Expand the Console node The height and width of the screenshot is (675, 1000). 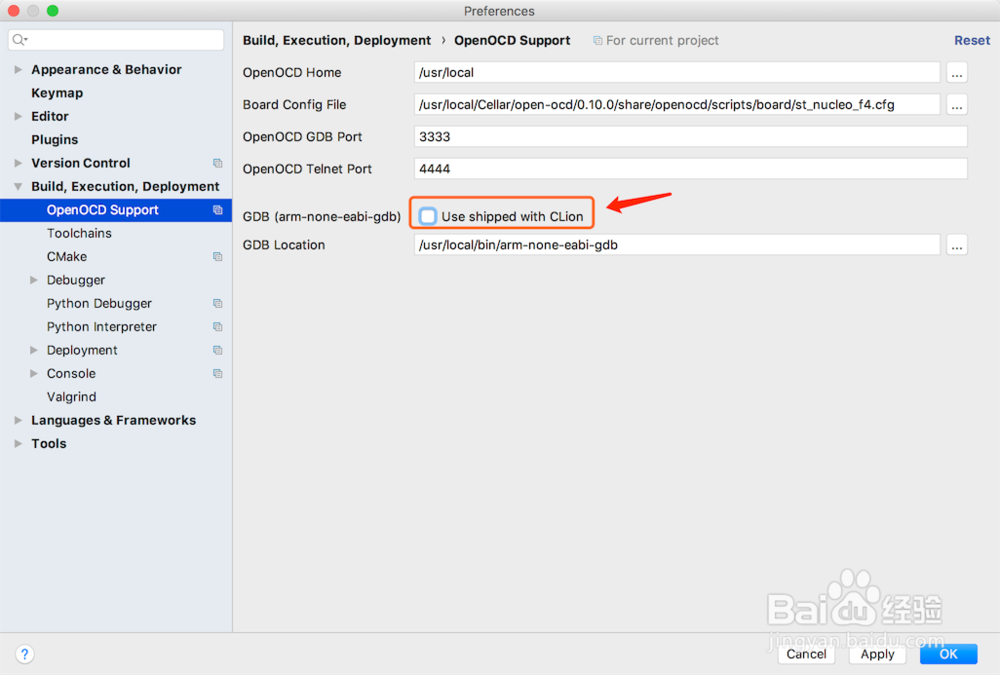click(34, 373)
